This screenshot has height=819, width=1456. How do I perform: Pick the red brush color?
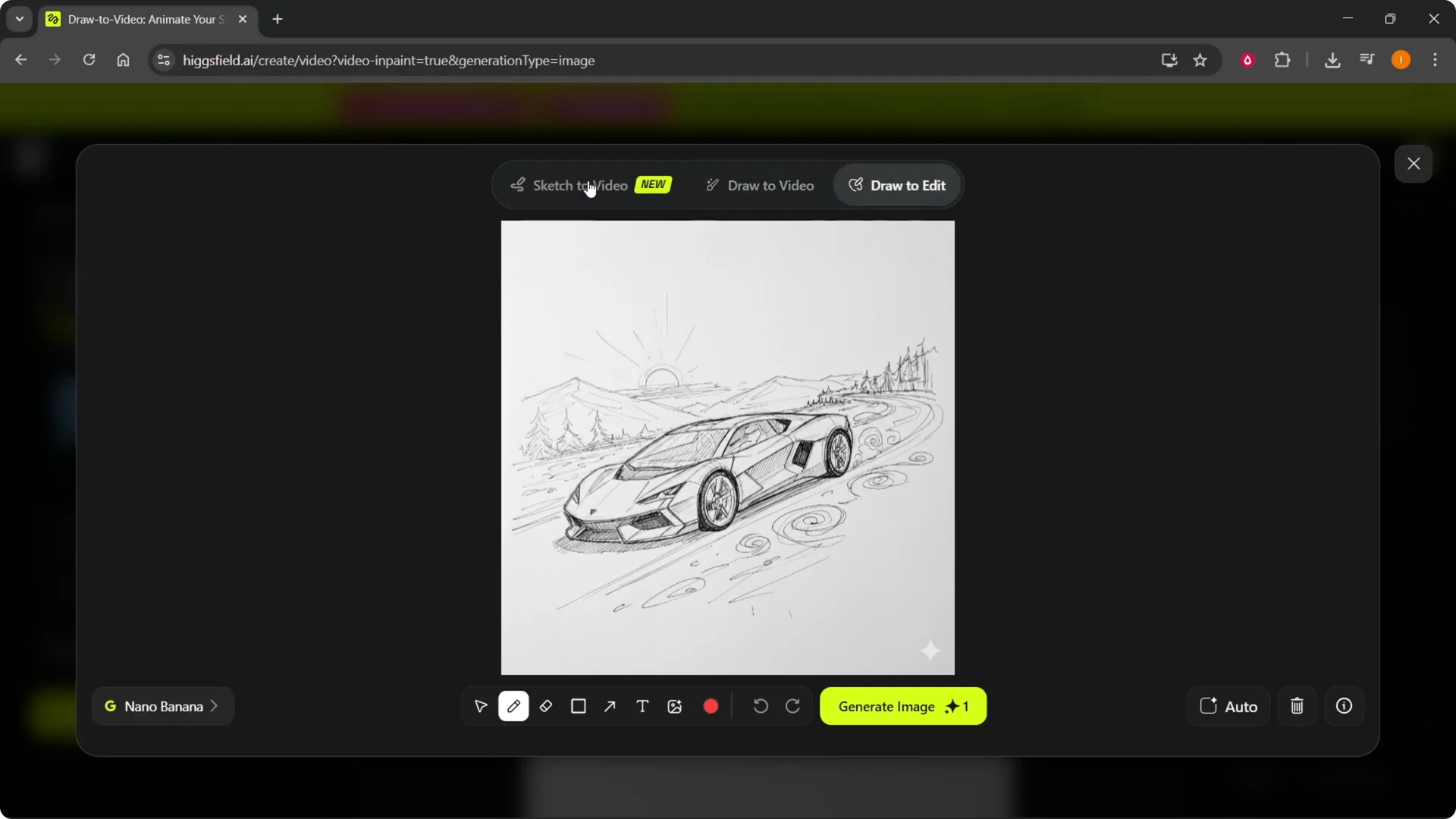pyautogui.click(x=711, y=706)
